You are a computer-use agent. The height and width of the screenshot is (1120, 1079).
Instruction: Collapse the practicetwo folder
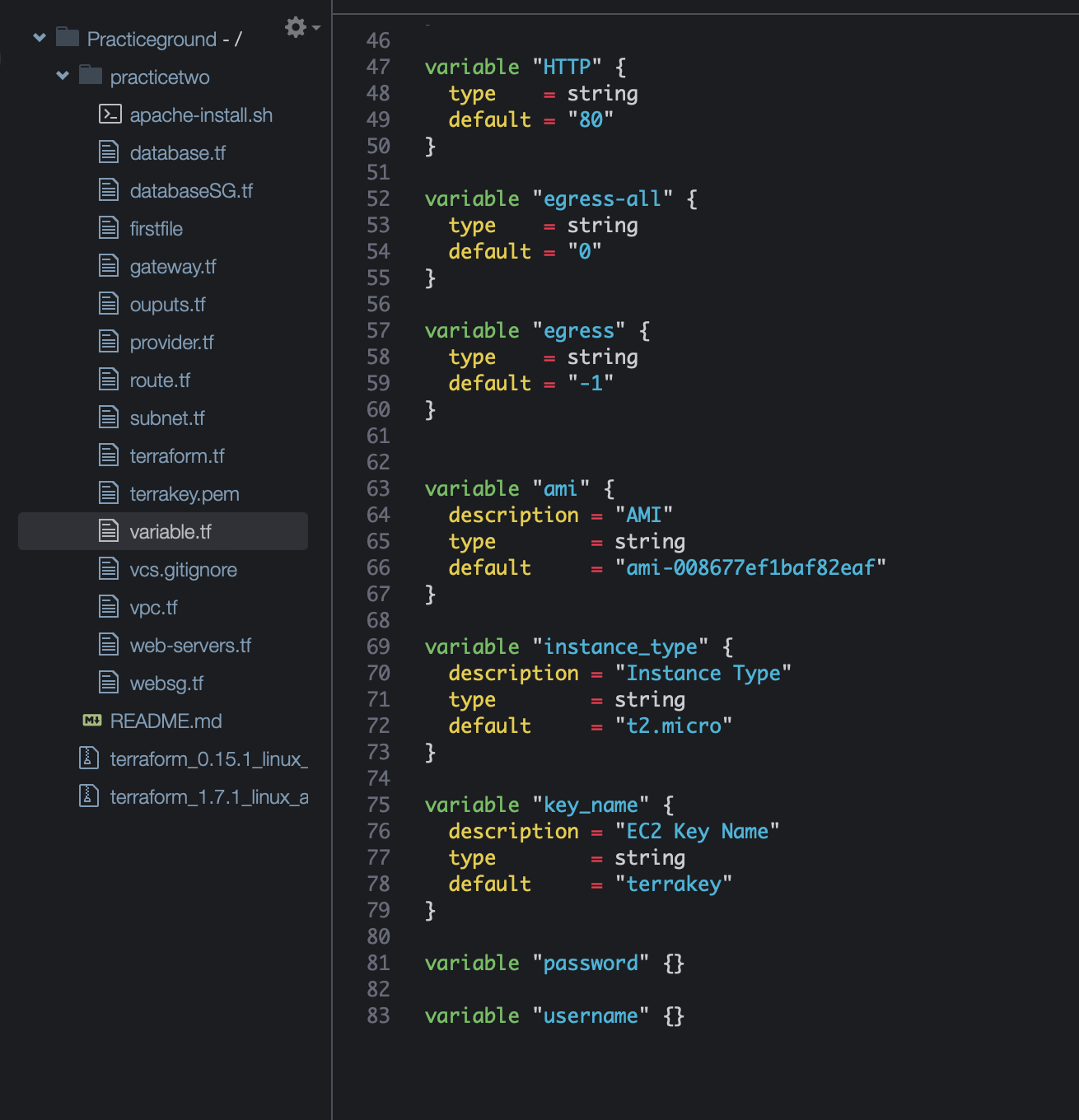pyautogui.click(x=63, y=75)
